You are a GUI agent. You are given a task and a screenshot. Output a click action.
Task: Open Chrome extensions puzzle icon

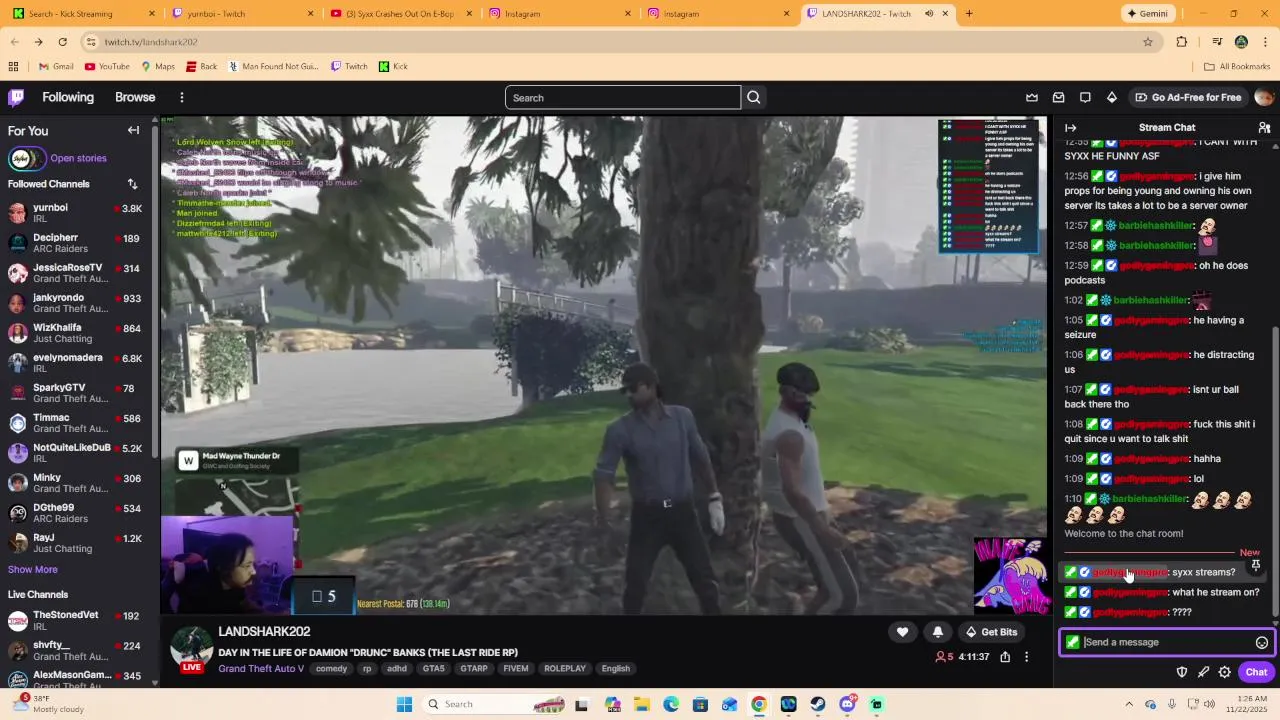click(x=1182, y=42)
